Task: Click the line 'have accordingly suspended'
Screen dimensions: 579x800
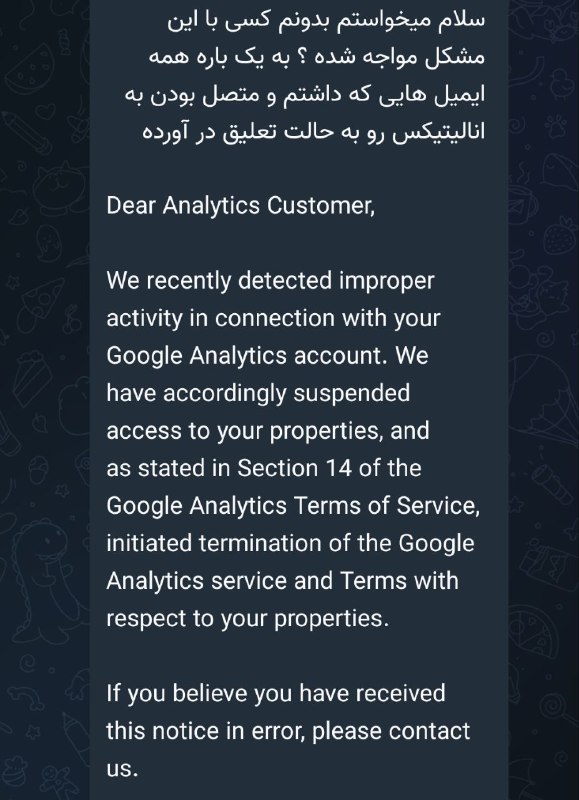Action: point(258,393)
